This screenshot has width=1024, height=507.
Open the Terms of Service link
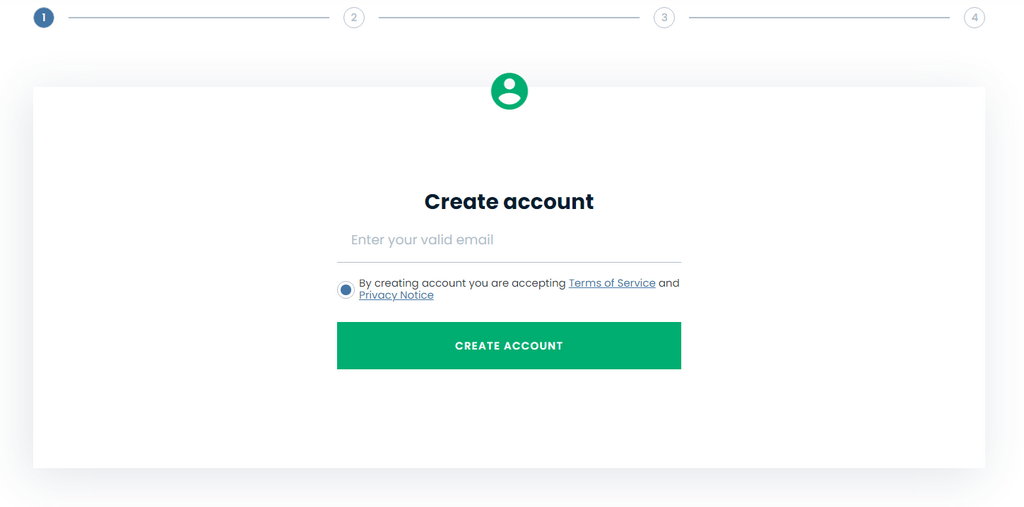tap(612, 284)
